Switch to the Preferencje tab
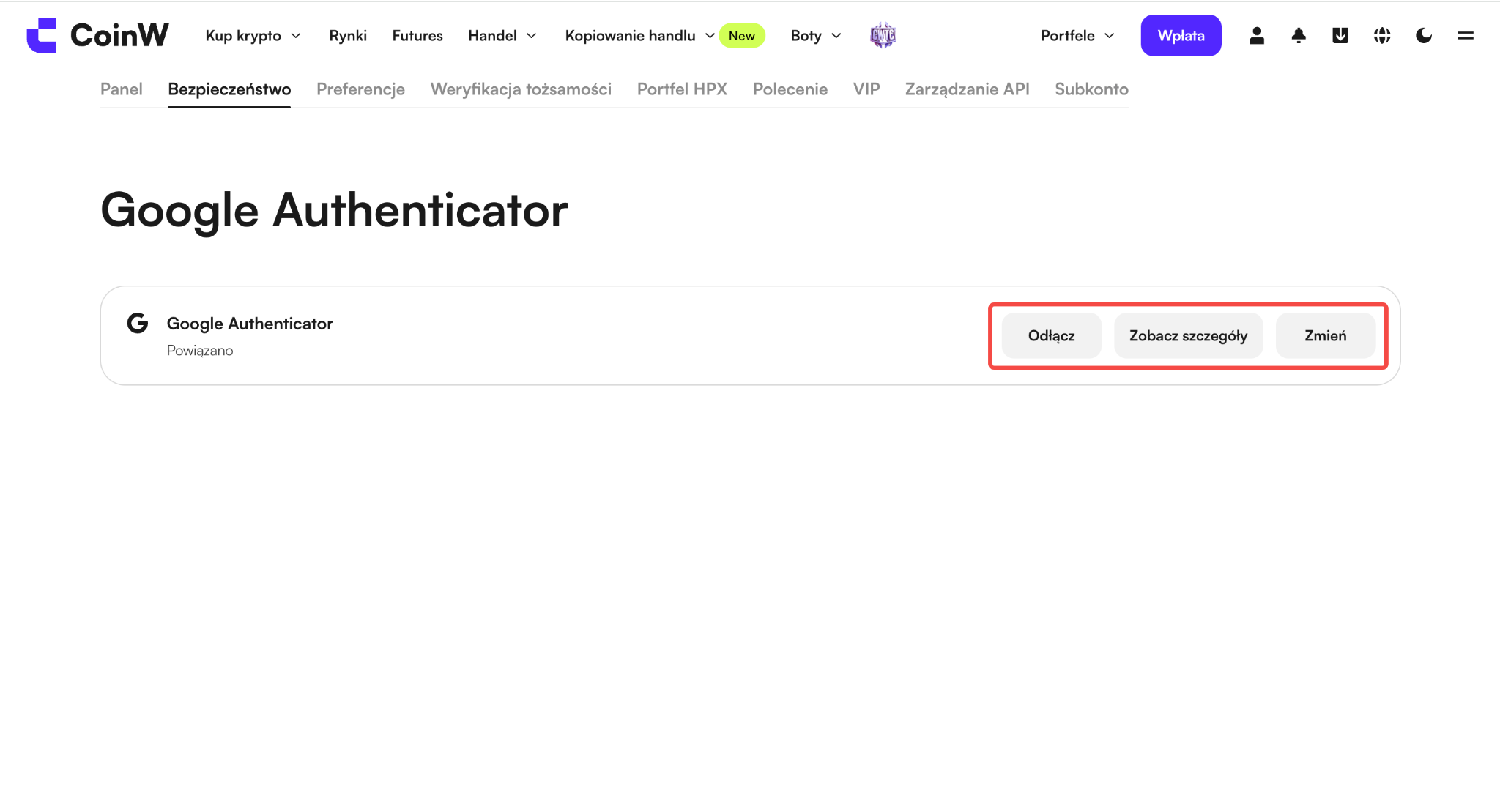 tap(360, 89)
